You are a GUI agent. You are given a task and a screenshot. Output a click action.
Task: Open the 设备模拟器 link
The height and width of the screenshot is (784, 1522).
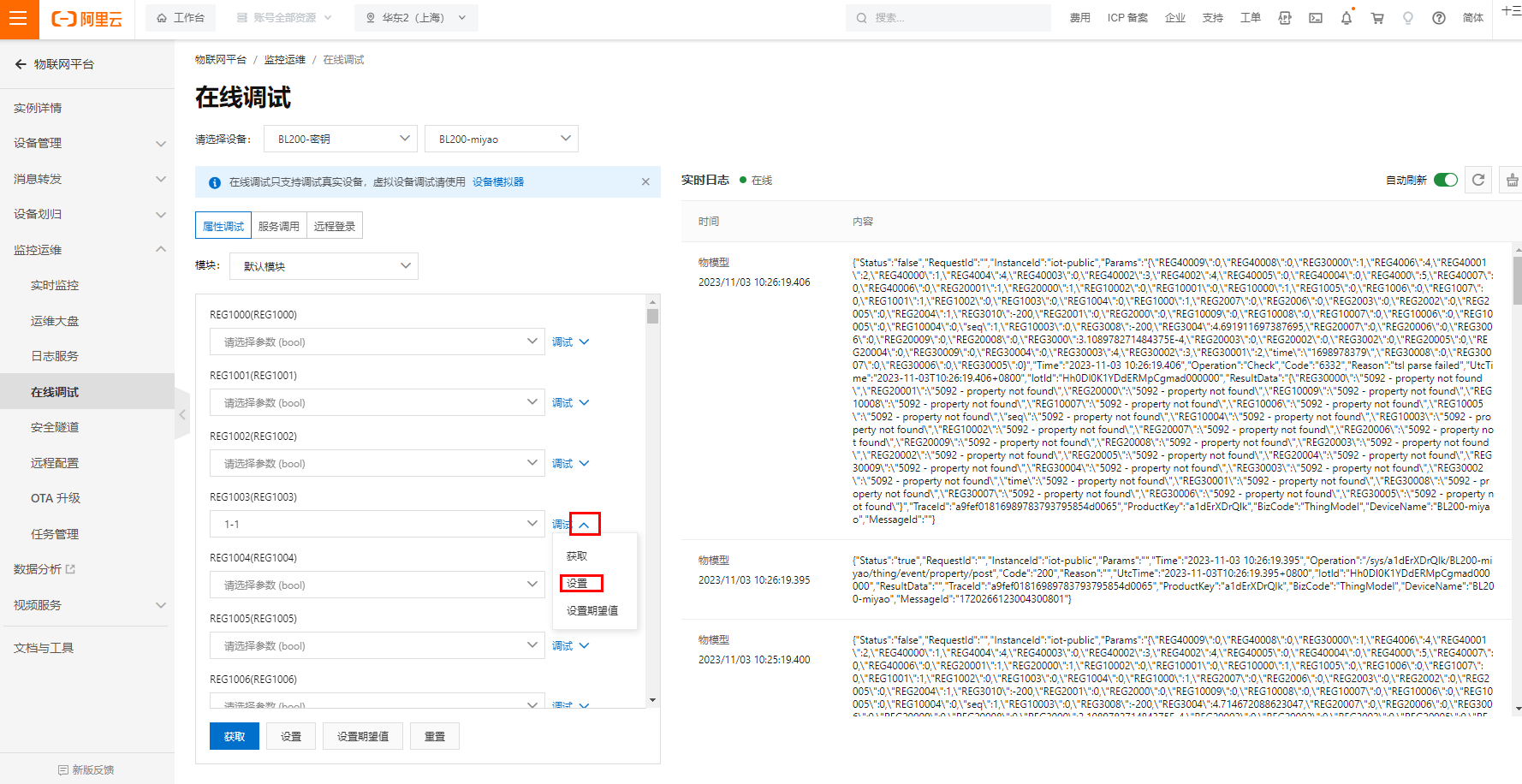[x=498, y=181]
